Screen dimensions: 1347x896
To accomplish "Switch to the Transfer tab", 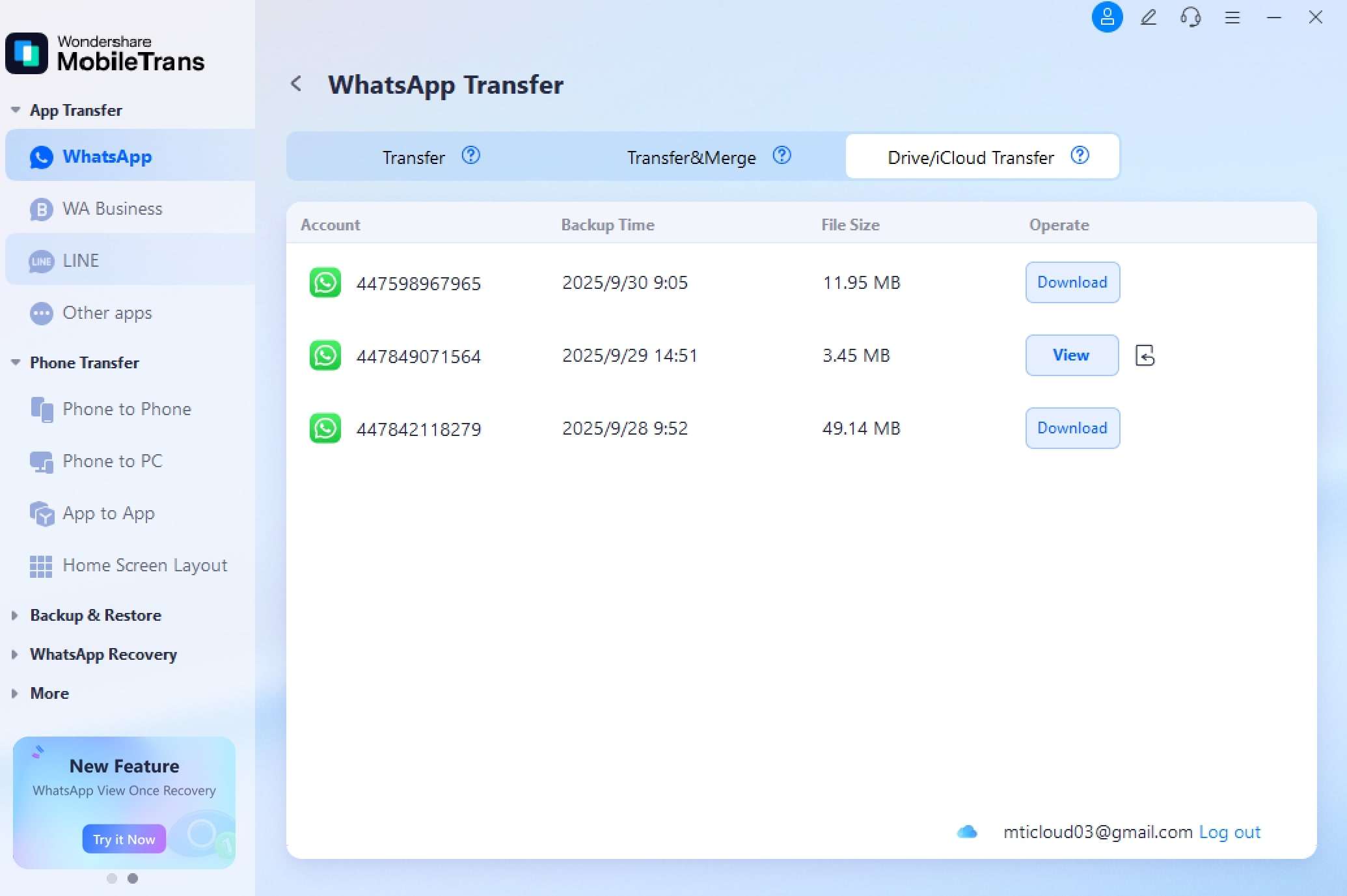I will tap(413, 157).
